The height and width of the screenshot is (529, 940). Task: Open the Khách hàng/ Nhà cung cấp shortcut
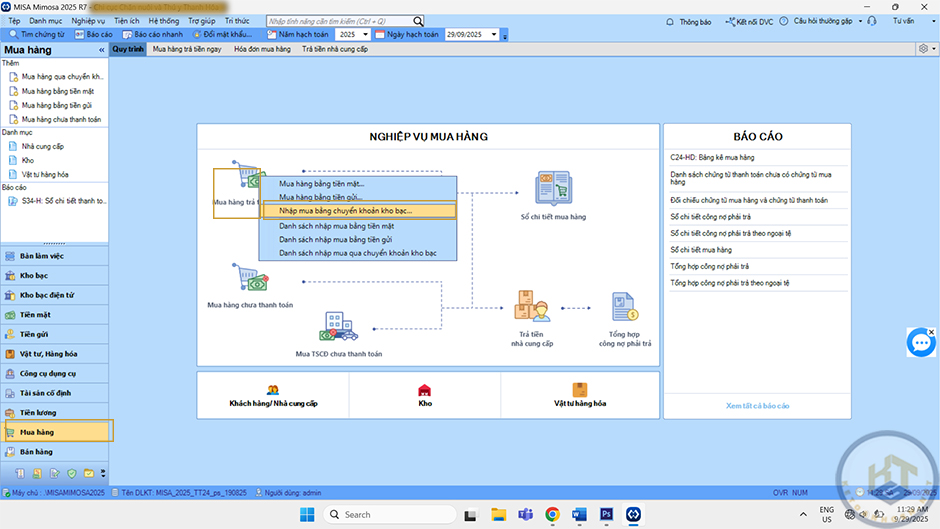273,396
